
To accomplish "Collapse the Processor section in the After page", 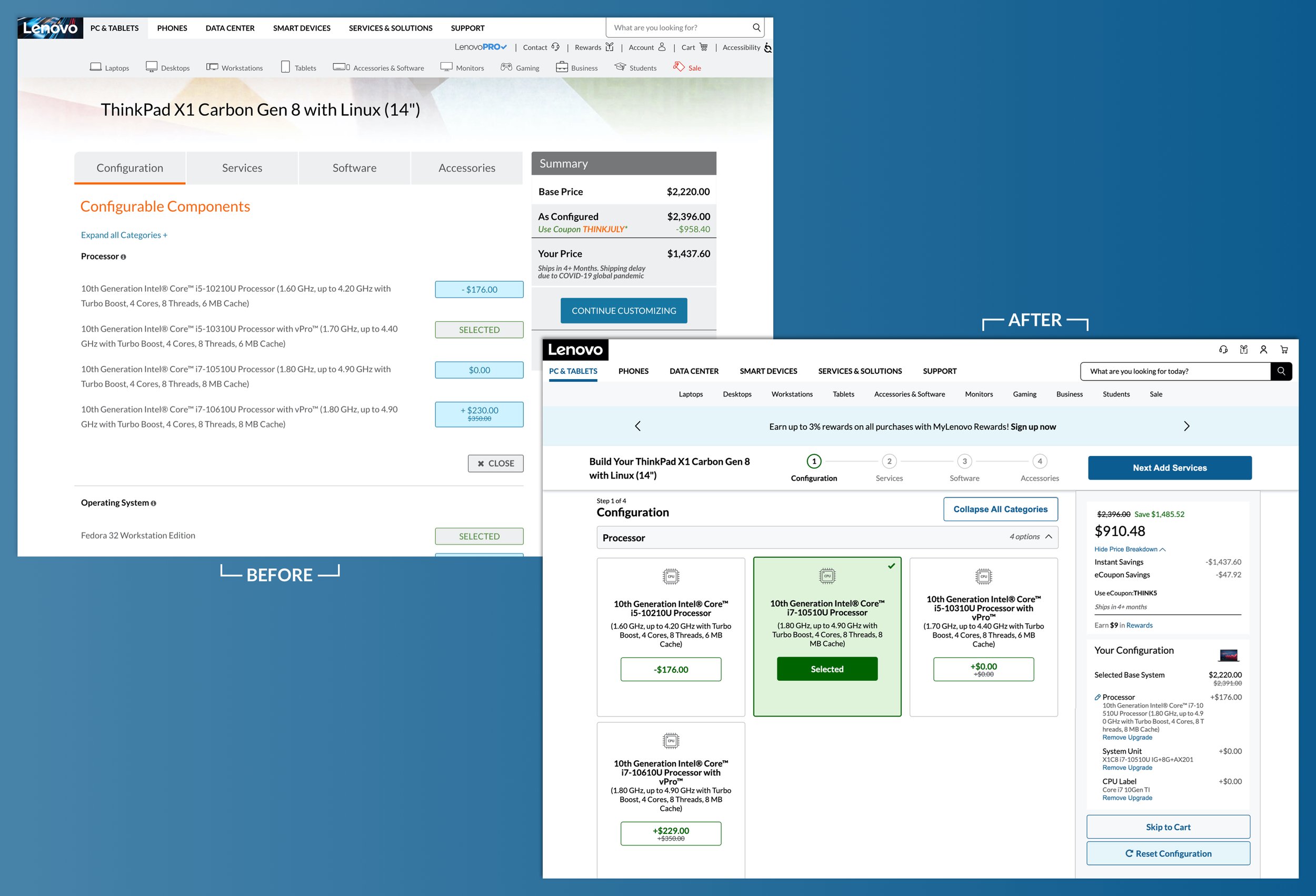I will pyautogui.click(x=828, y=537).
